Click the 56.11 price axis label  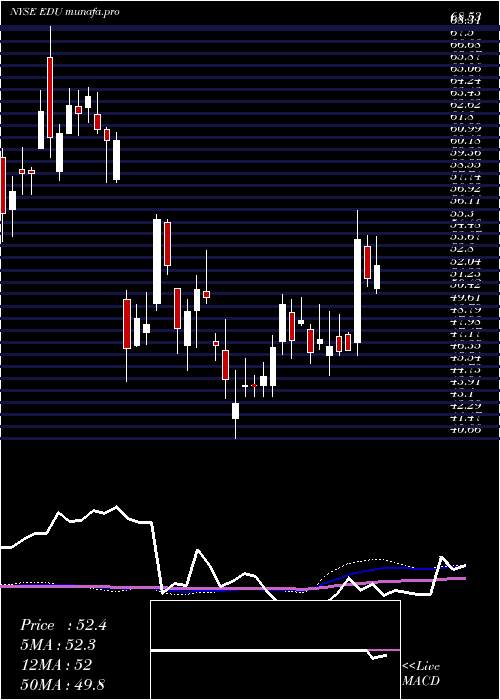point(466,201)
